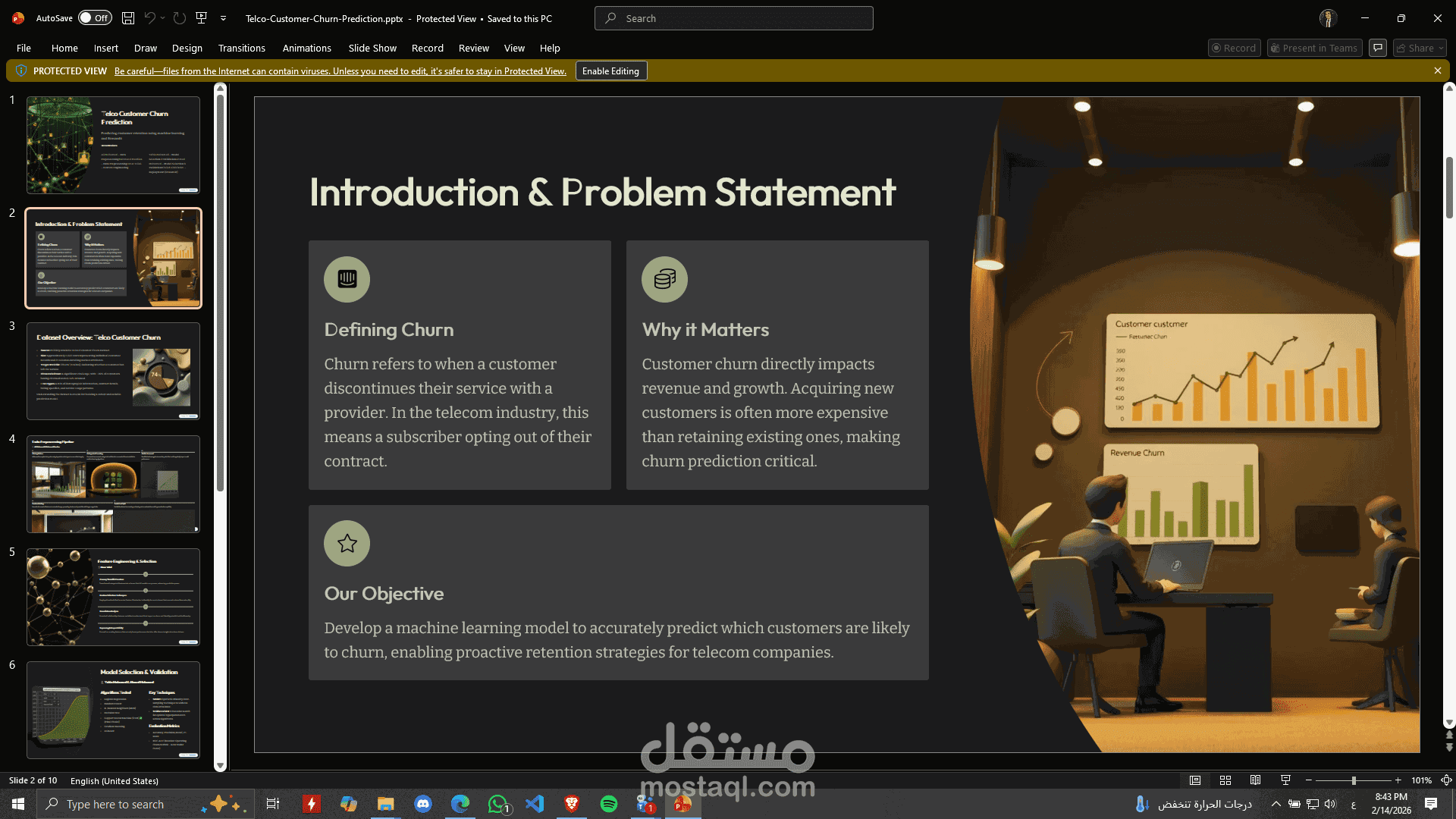Dismiss the Protected View message bar
This screenshot has width=1456, height=819.
[1437, 71]
